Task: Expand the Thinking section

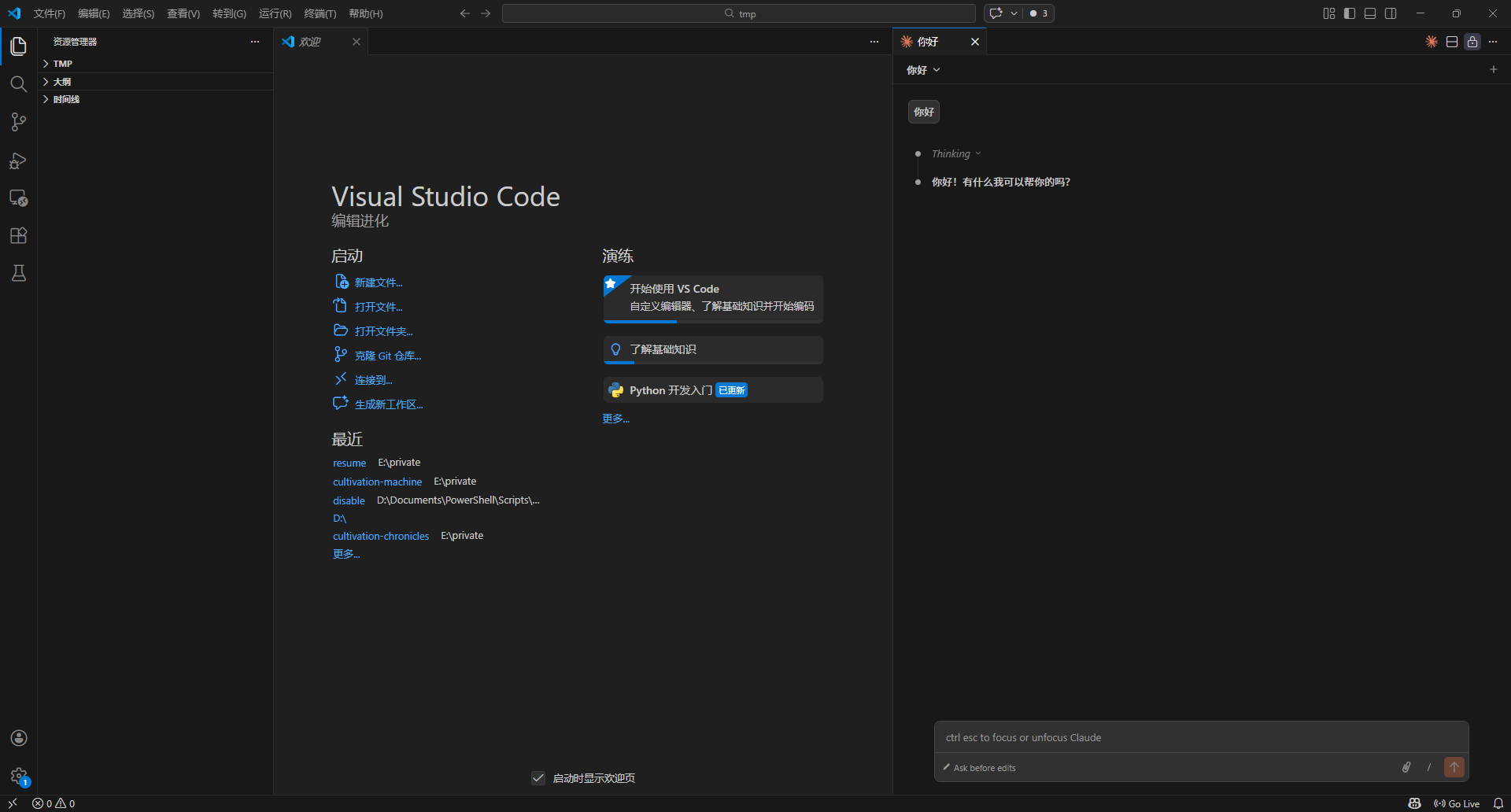Action: 956,154
